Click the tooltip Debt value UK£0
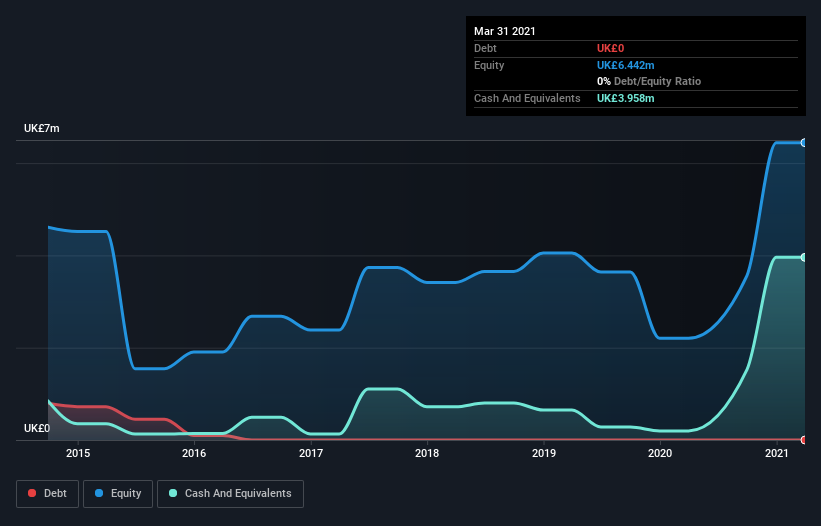Screen dimensions: 821x526 [611, 49]
